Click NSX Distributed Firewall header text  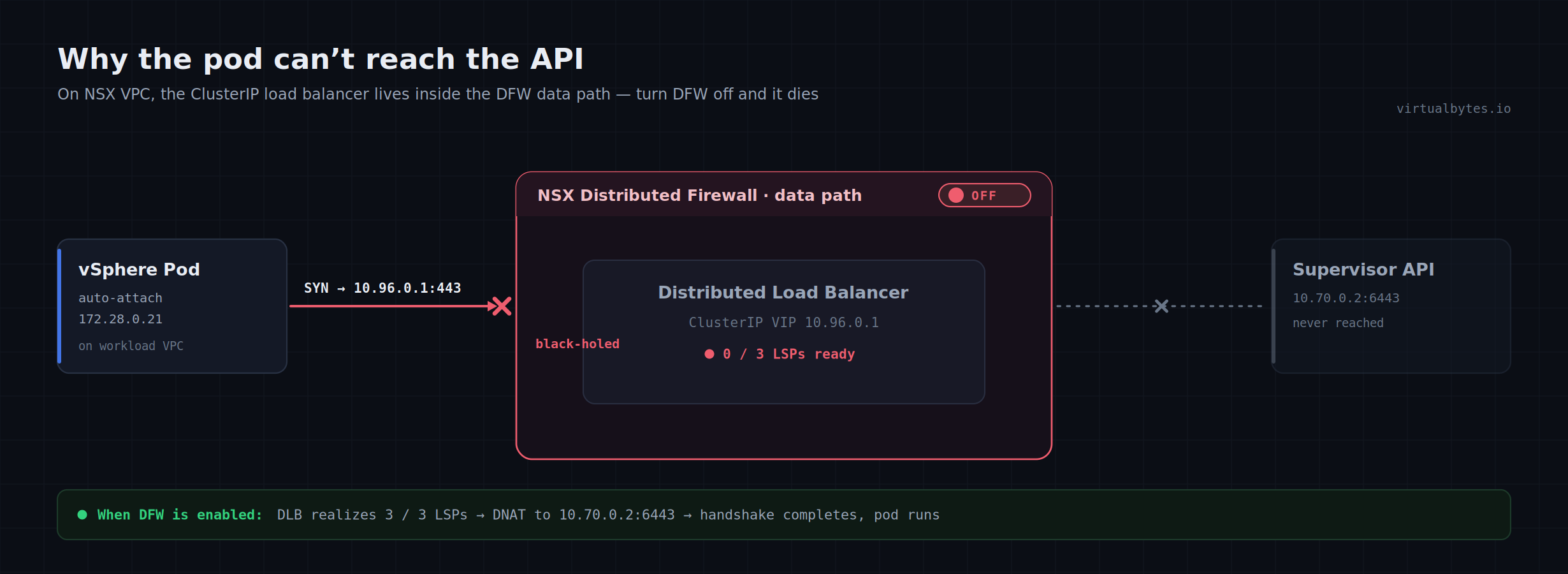[699, 195]
